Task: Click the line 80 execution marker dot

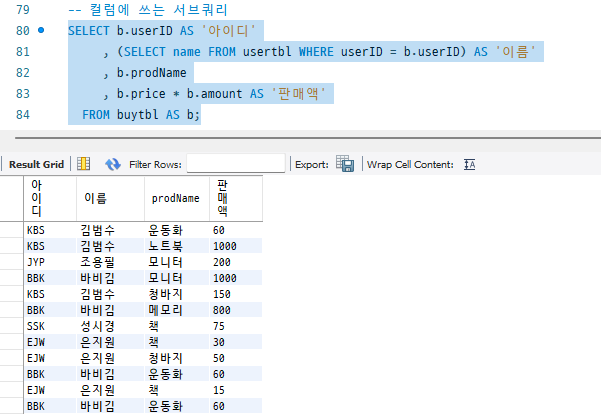Action: click(x=41, y=30)
